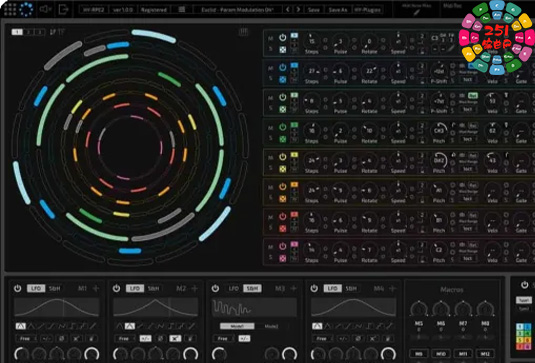Image resolution: width=535 pixels, height=363 pixels.
Task: Open Free sync dropdown in M3
Action: pyautogui.click(x=224, y=339)
